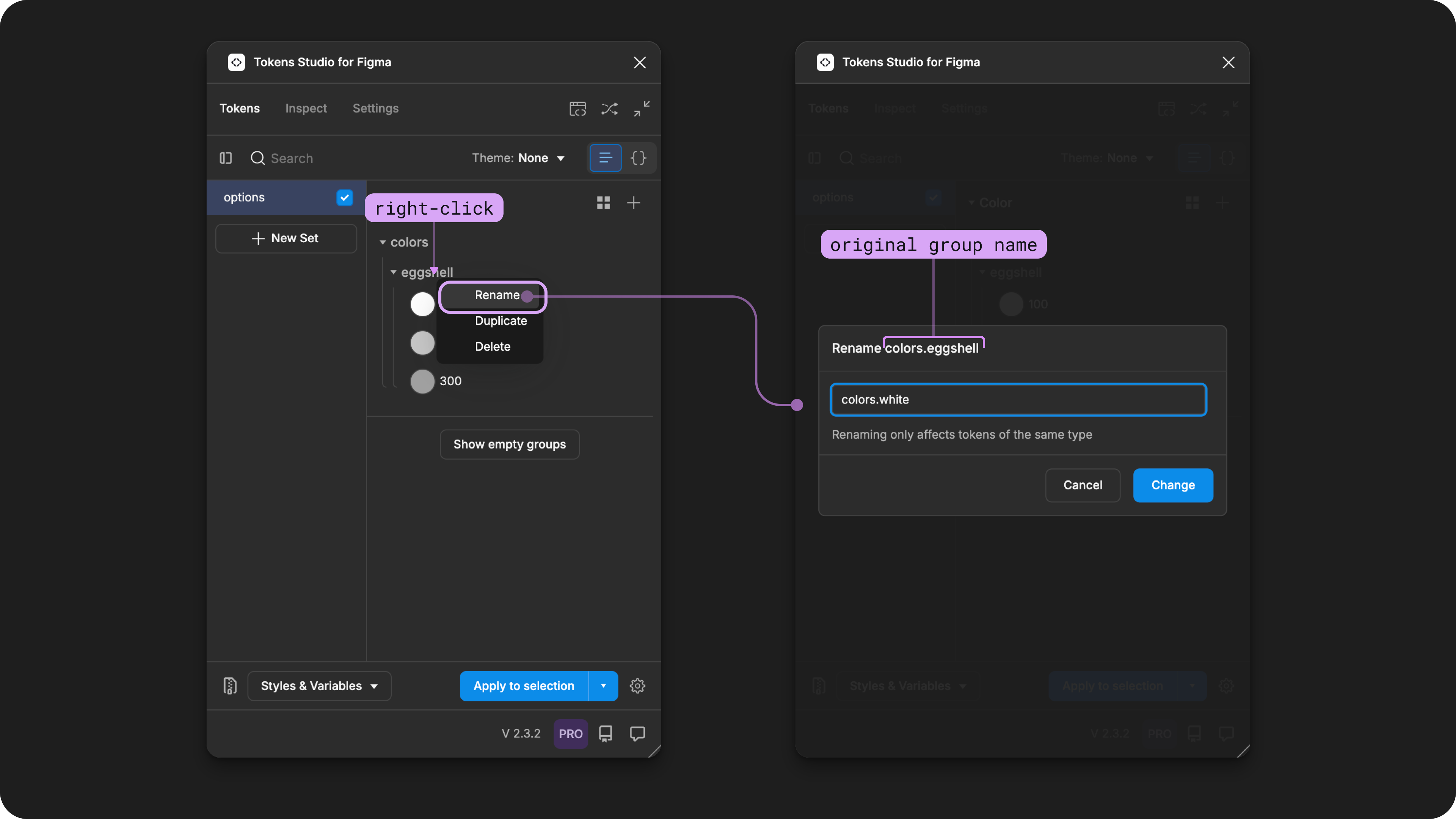Click the PRO badge in footer
This screenshot has height=819, width=1456.
tap(571, 734)
